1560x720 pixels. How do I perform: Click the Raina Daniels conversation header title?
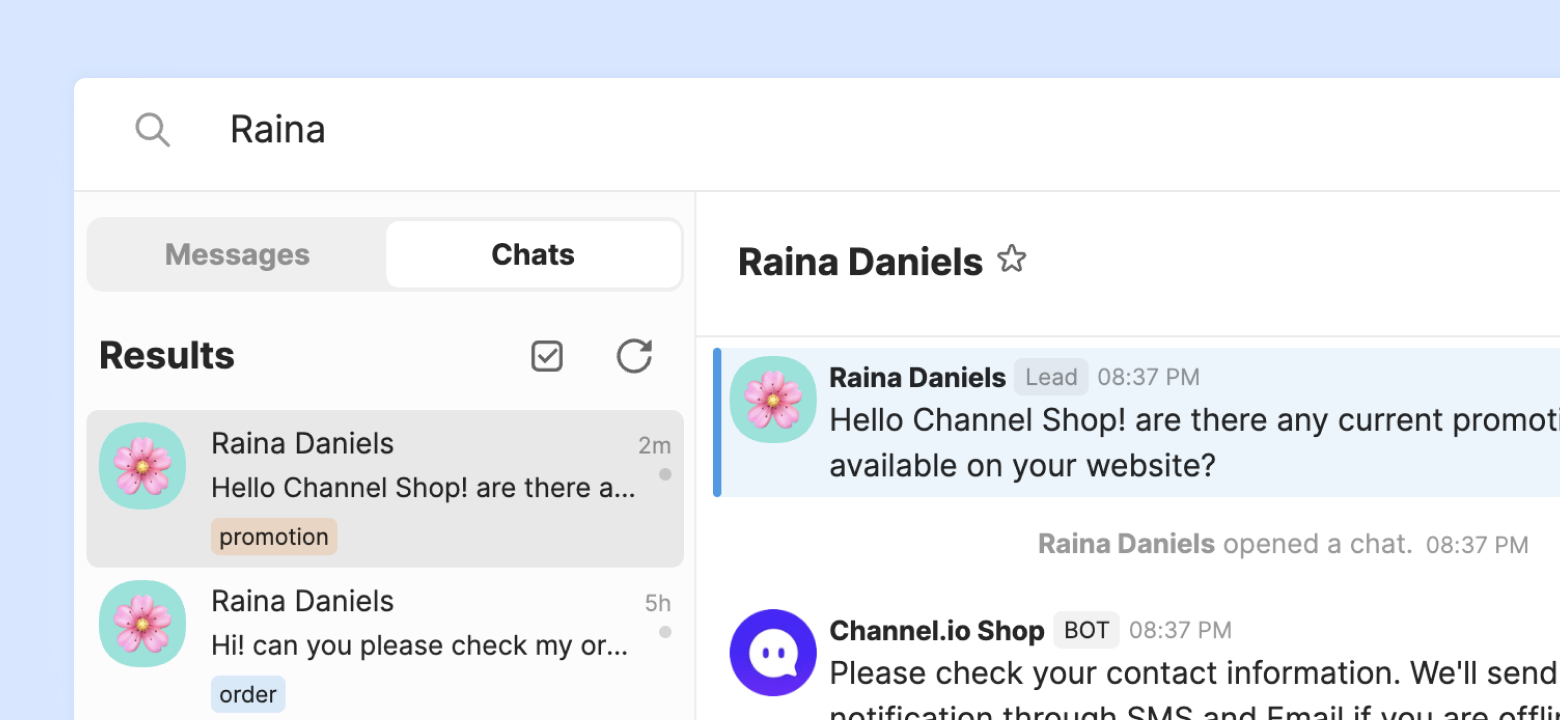(860, 262)
